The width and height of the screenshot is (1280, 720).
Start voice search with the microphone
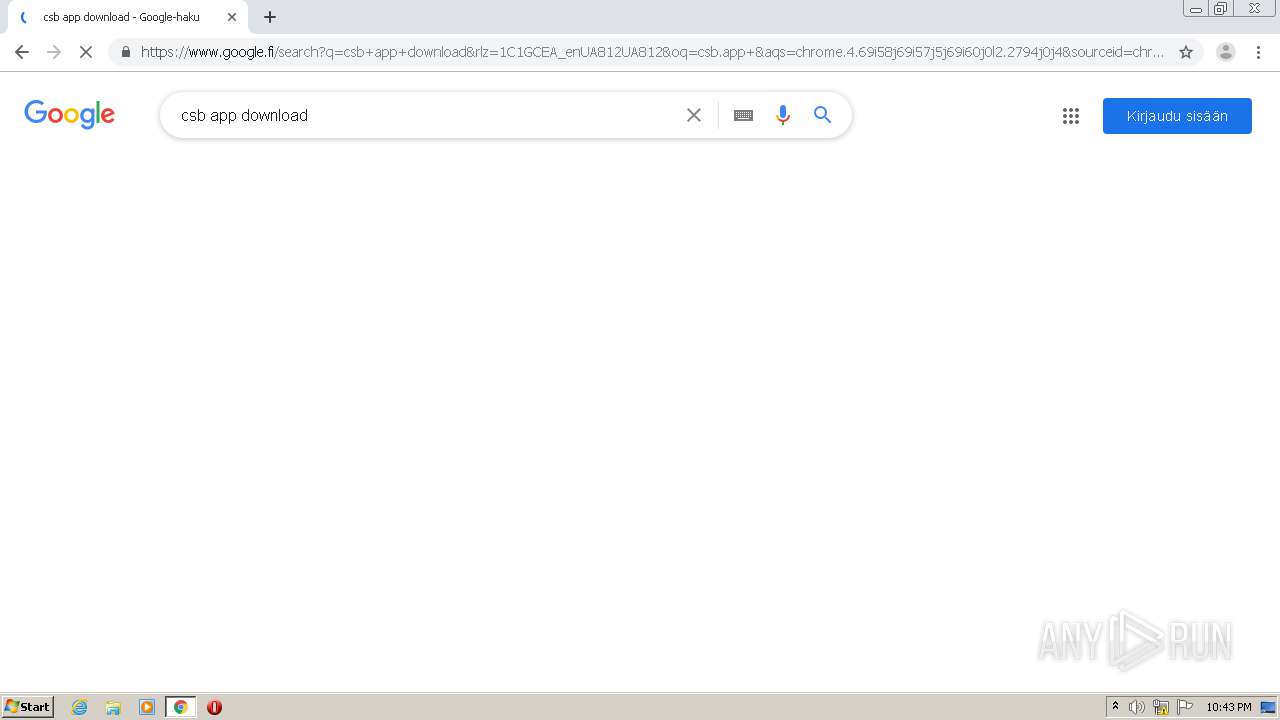coord(783,115)
